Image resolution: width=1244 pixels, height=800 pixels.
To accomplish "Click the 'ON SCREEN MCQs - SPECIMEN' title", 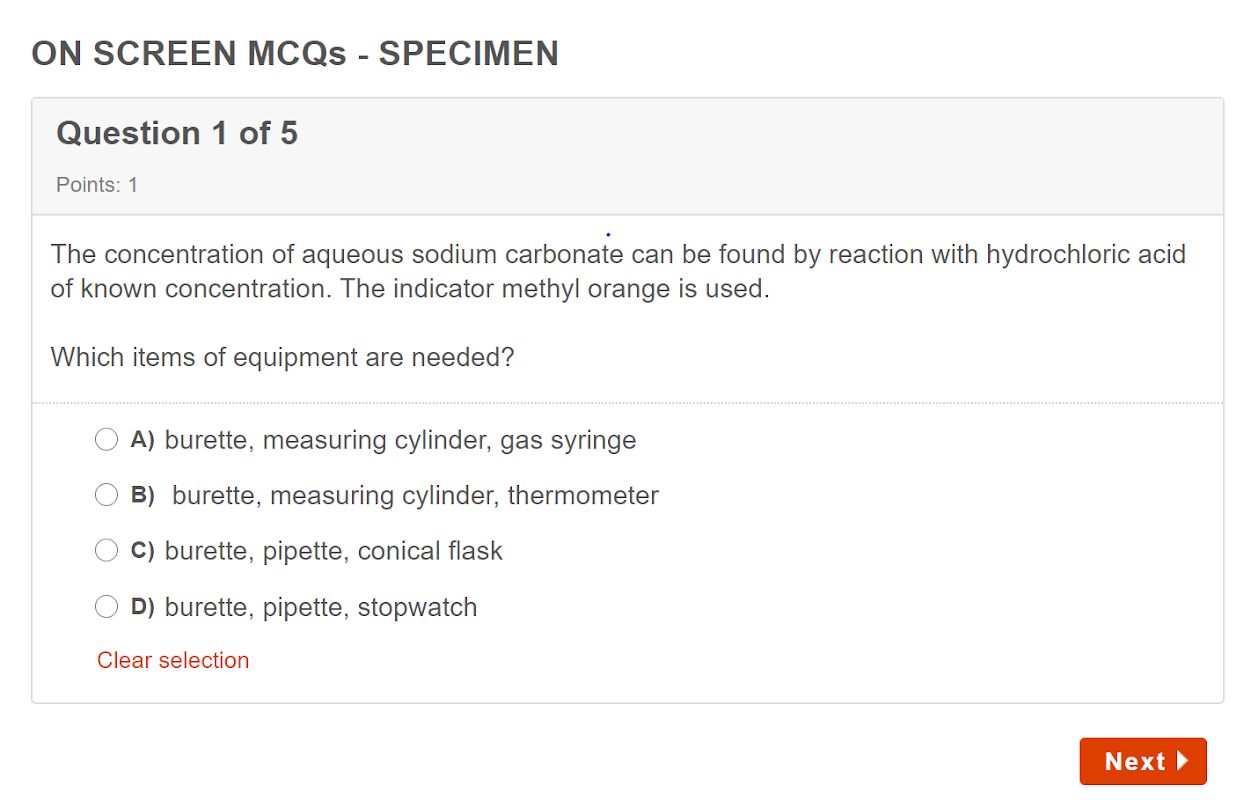I will coord(295,54).
